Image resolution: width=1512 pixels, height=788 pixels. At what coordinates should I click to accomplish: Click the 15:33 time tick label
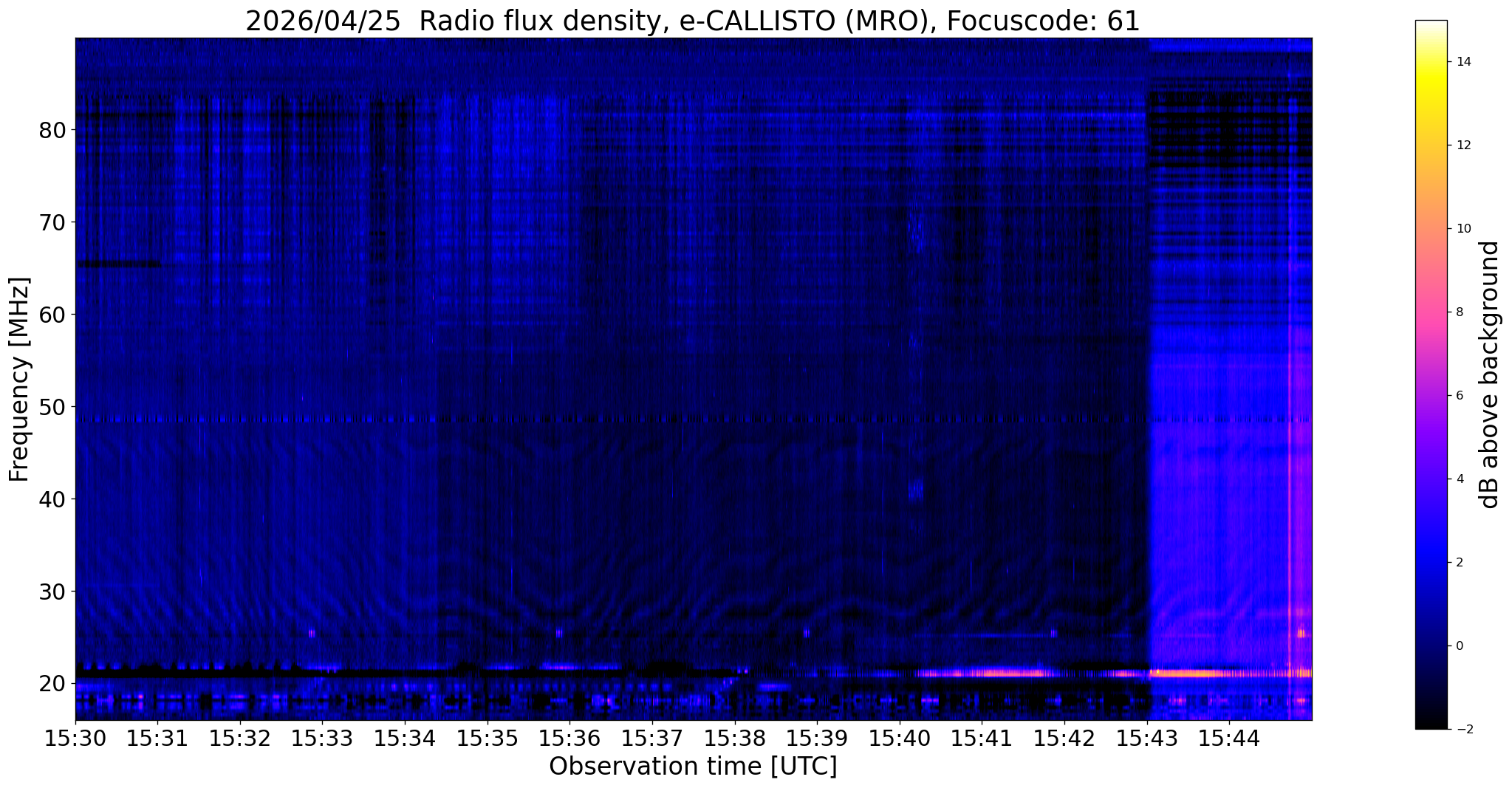[x=323, y=739]
